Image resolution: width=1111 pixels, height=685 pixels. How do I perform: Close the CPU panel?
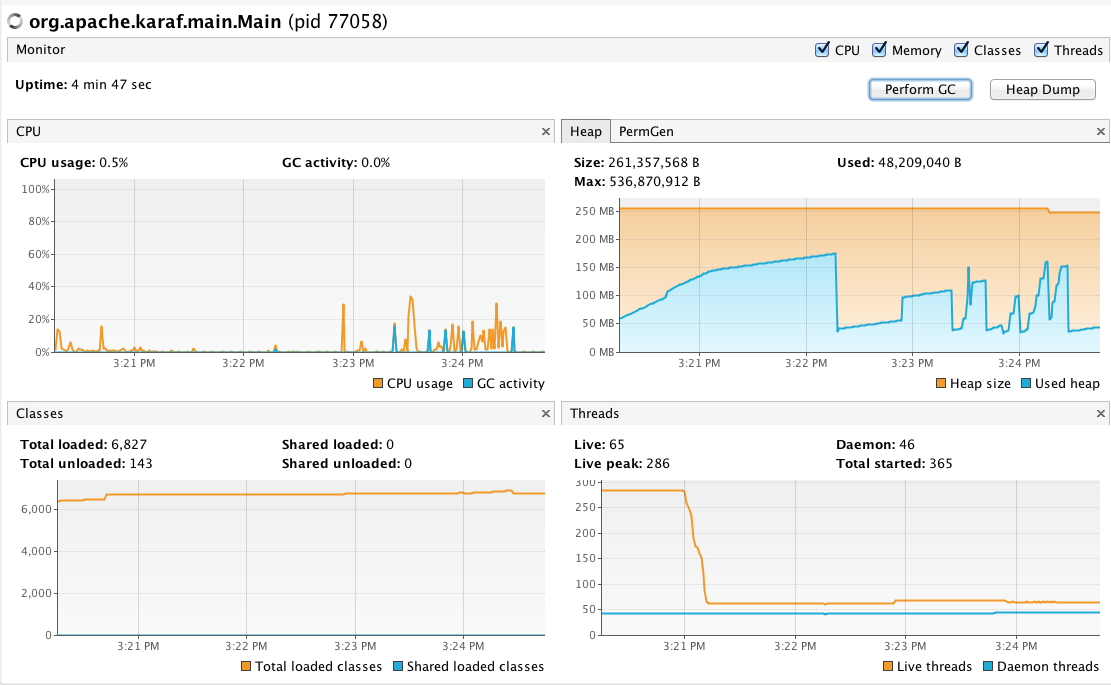click(546, 132)
